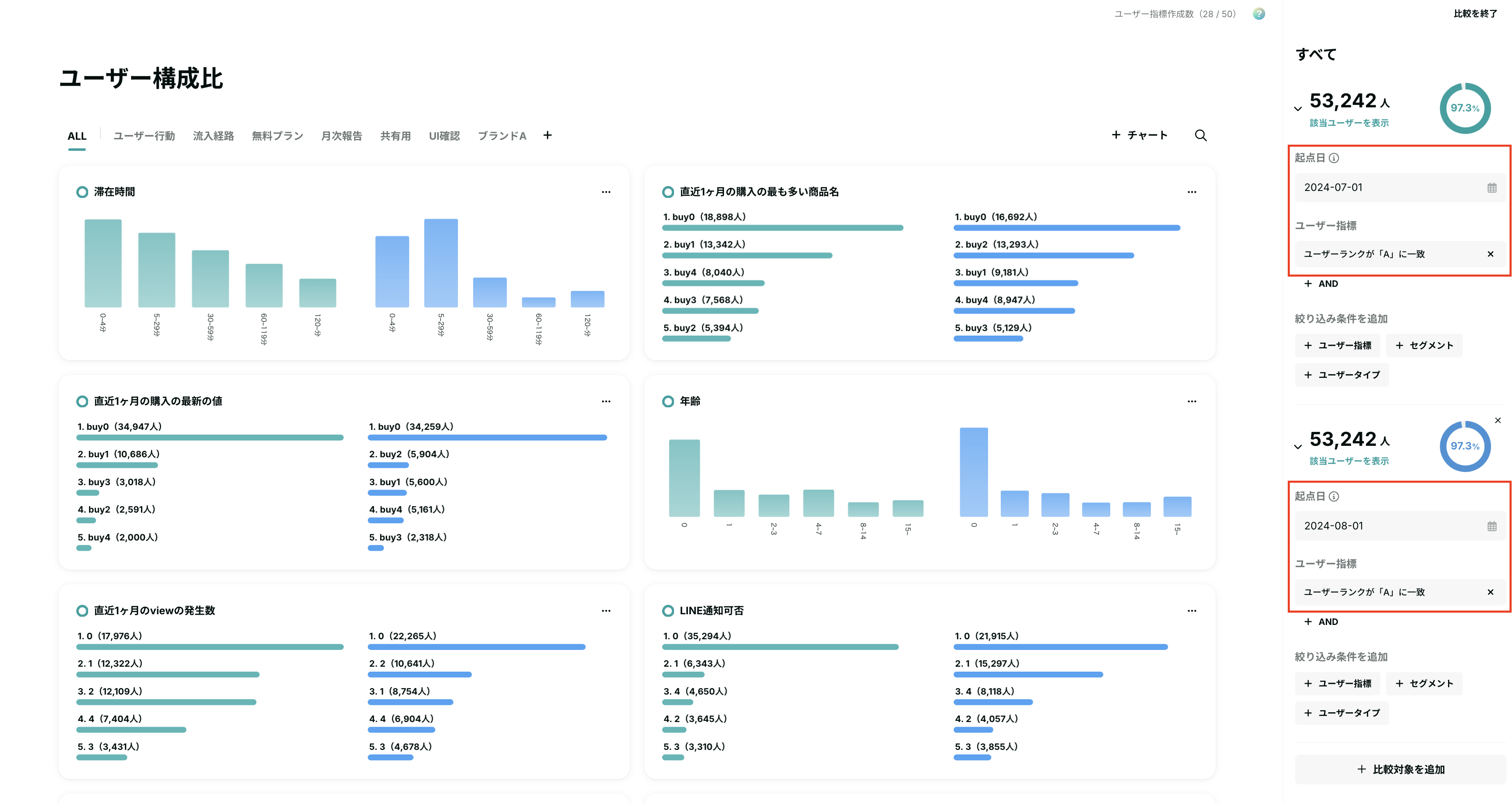Click circle icon of 滞在時間 card

[x=82, y=192]
